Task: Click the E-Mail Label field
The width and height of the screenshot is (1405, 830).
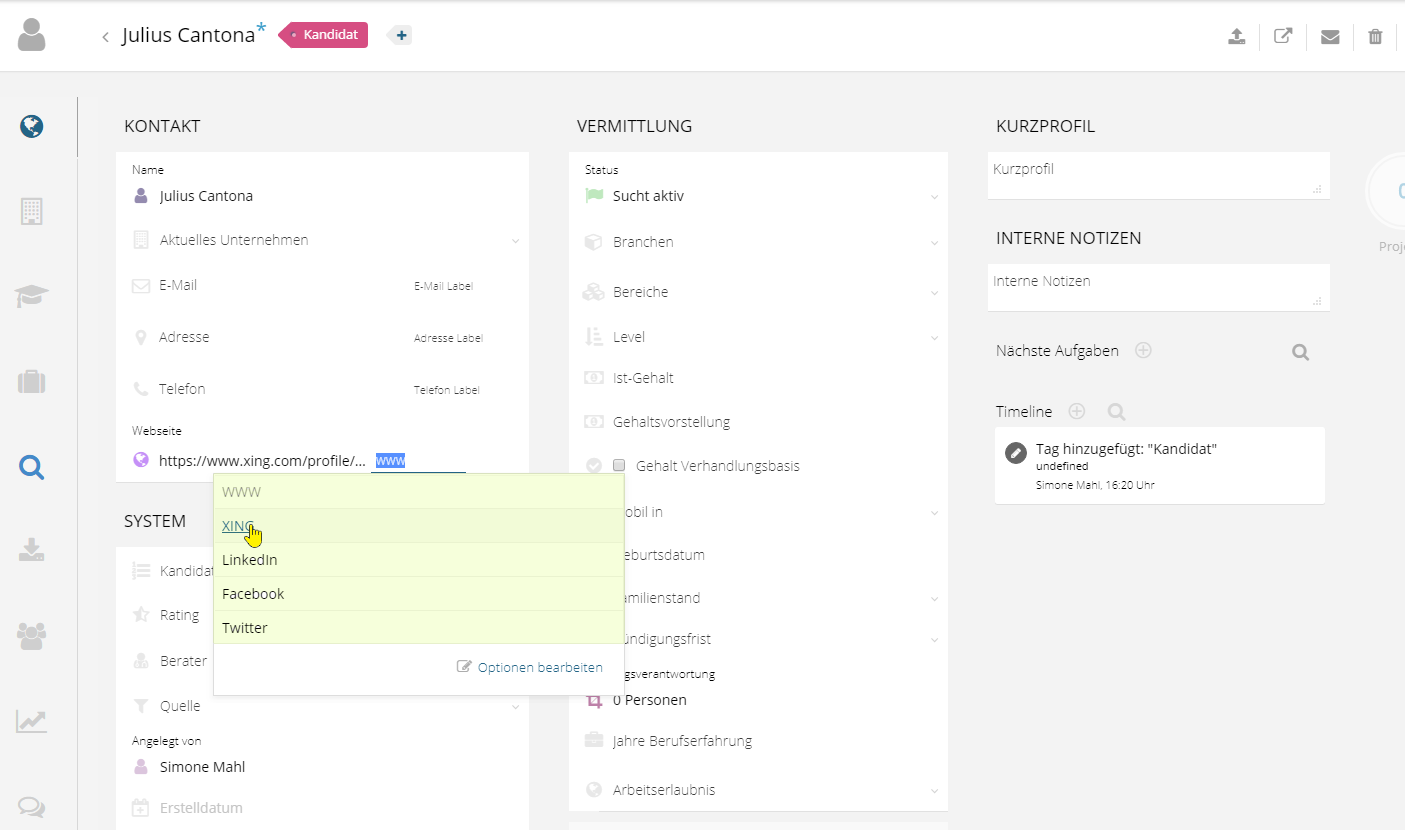Action: coord(444,286)
